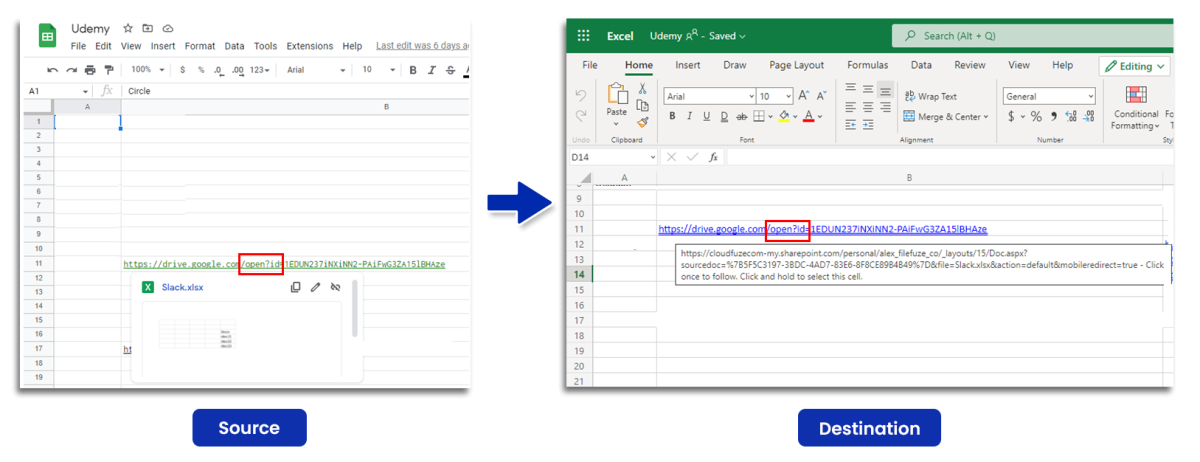Copy link using the preview card copy icon
This screenshot has height=462, width=1200.
coord(295,287)
